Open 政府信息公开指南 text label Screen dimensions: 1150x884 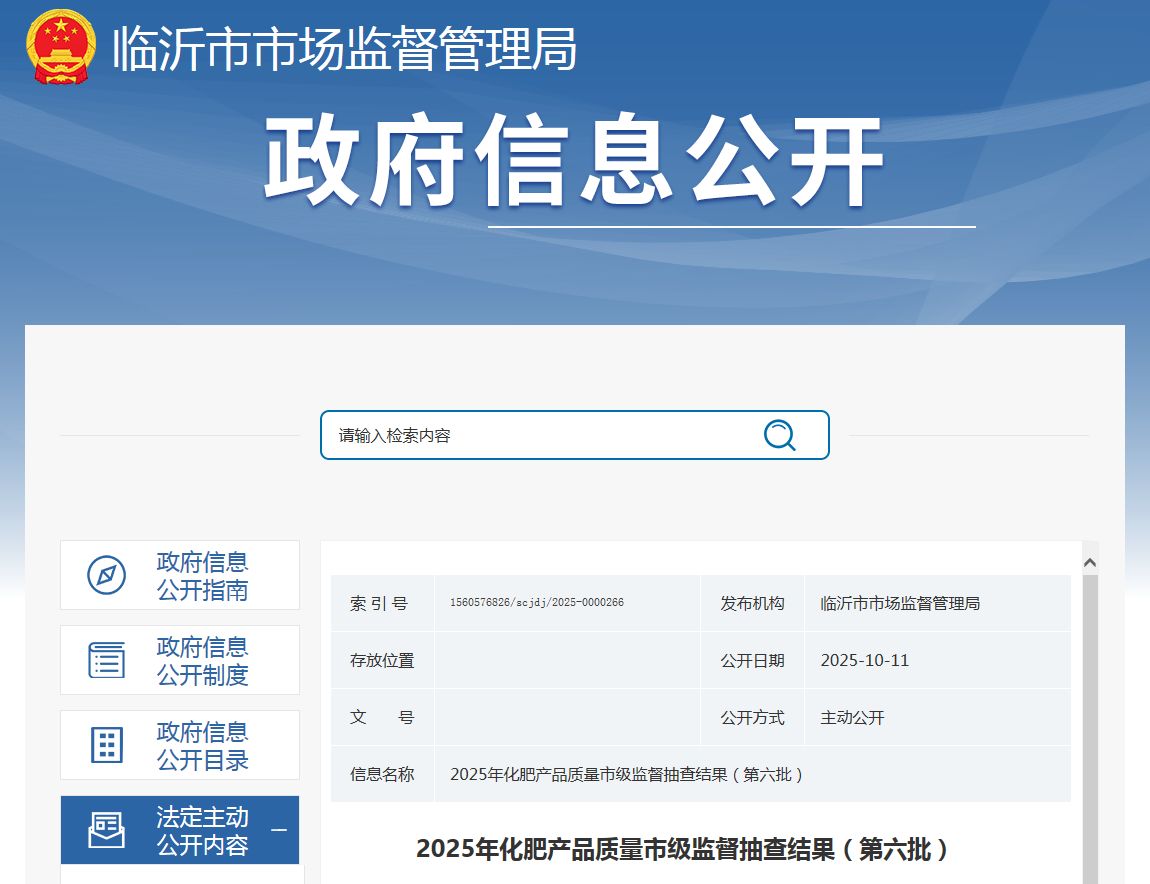point(202,576)
